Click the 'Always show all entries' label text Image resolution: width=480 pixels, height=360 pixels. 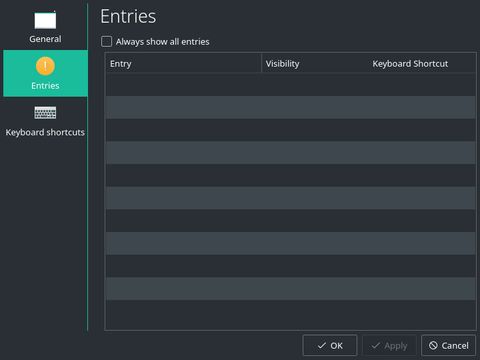[163, 42]
